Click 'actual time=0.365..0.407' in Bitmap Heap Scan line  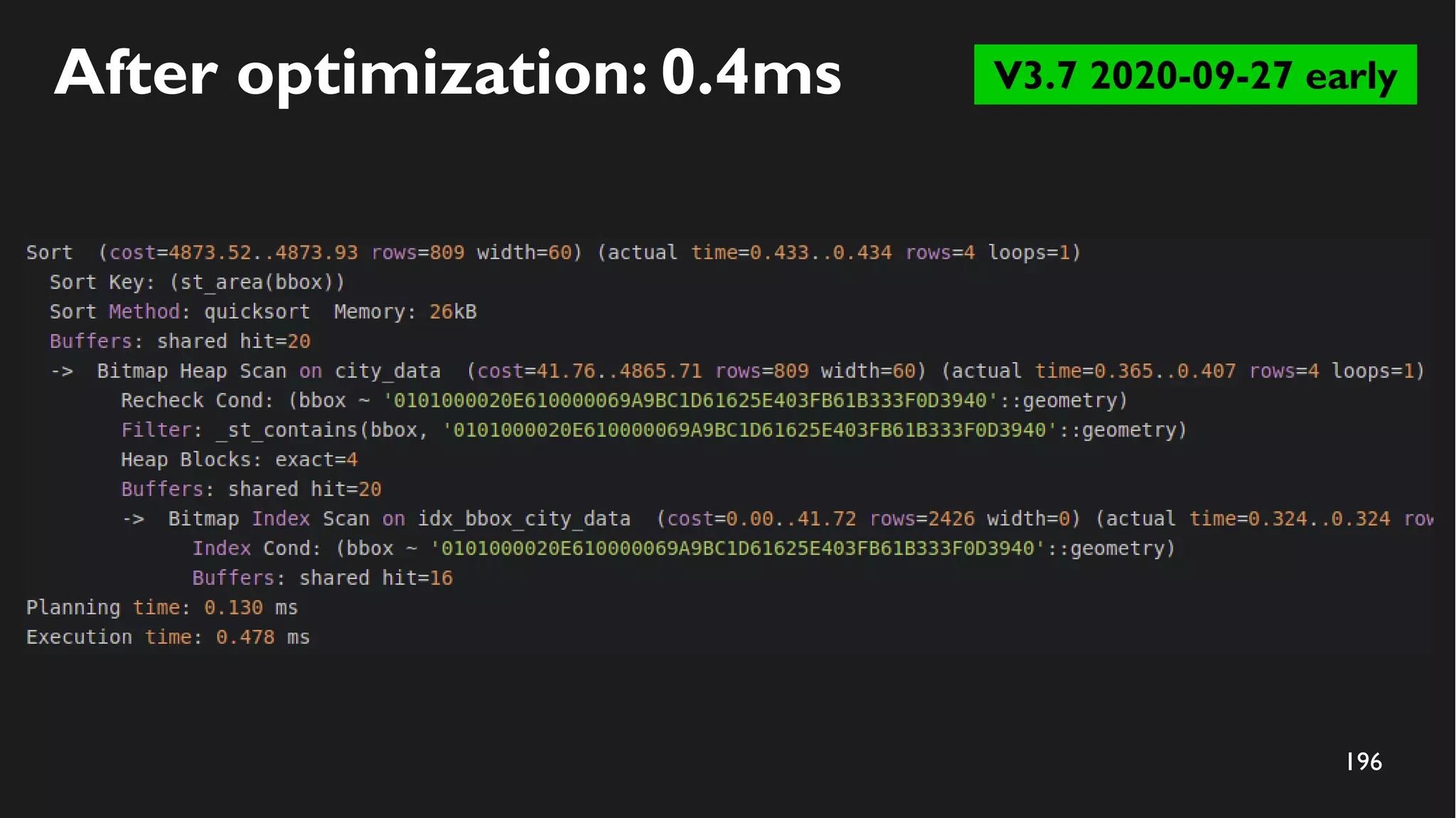(1093, 371)
